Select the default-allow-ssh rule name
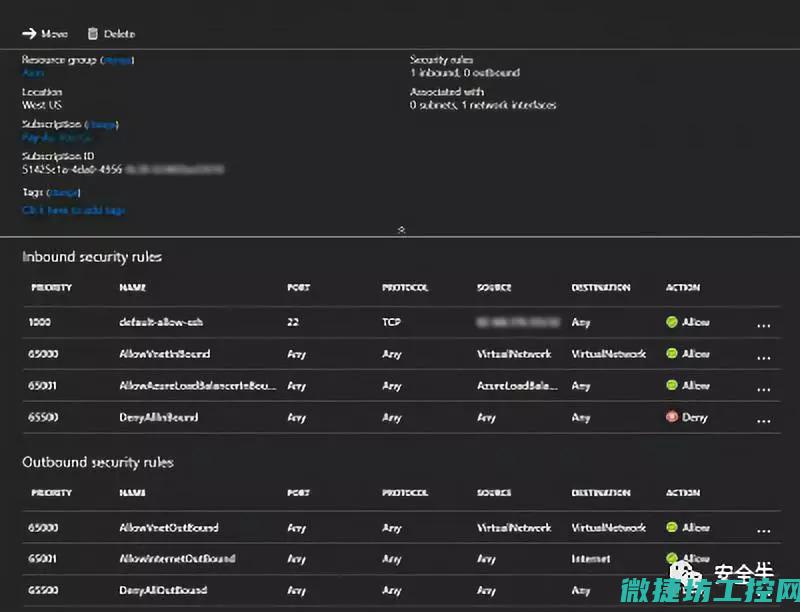Screen dimensions: 800x612 click(161, 322)
